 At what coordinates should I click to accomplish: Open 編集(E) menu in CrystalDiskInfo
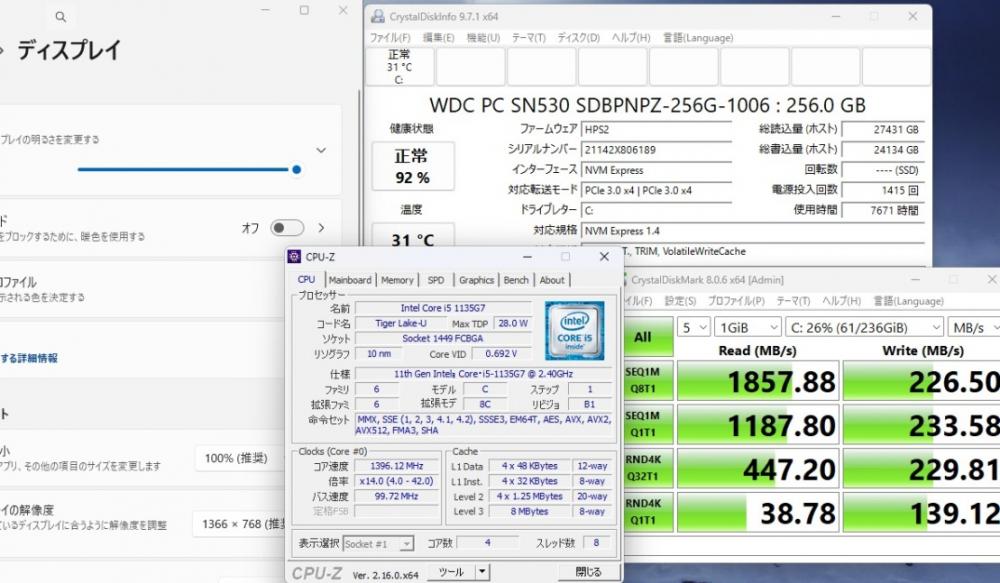click(x=439, y=38)
